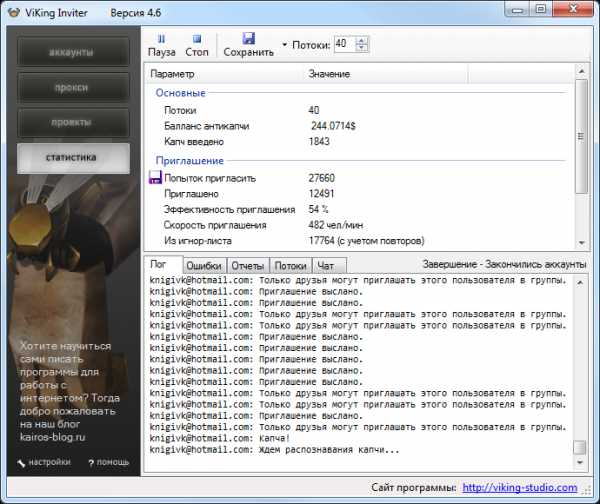Click the Завершение - Закончились аккаунты status text
The width and height of the screenshot is (600, 504).
[504, 264]
